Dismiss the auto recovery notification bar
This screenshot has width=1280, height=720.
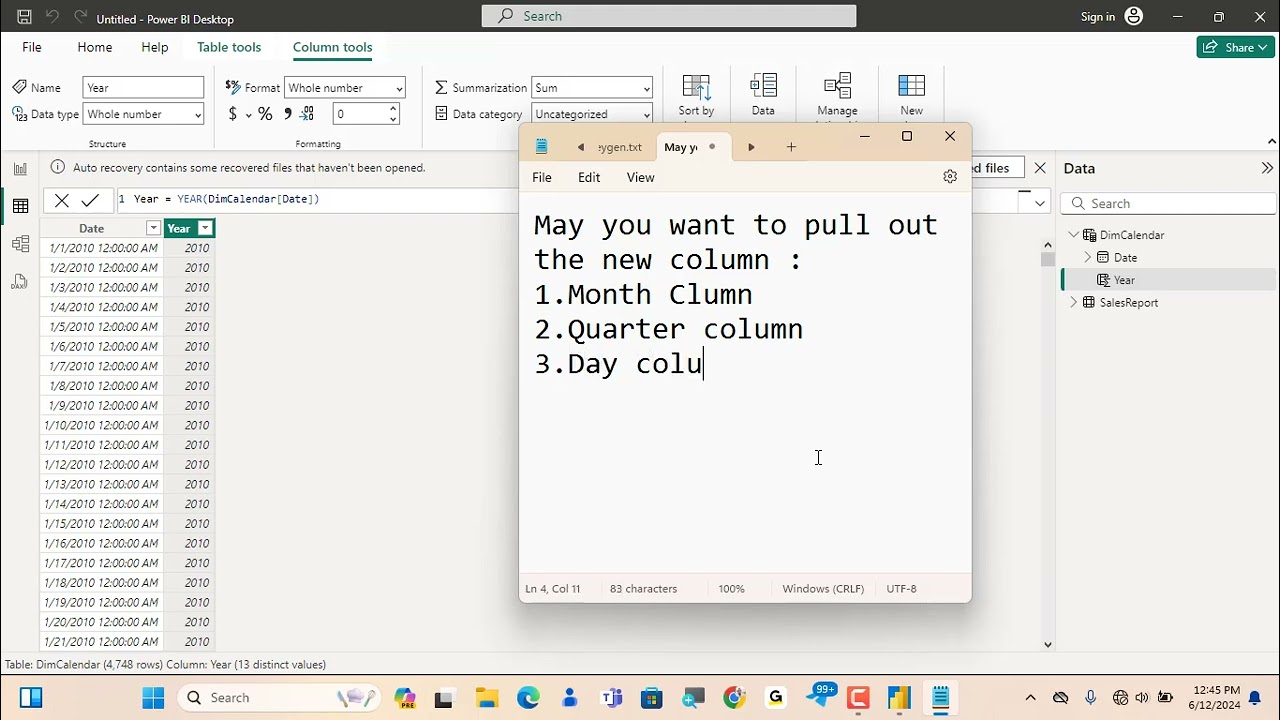point(1040,168)
